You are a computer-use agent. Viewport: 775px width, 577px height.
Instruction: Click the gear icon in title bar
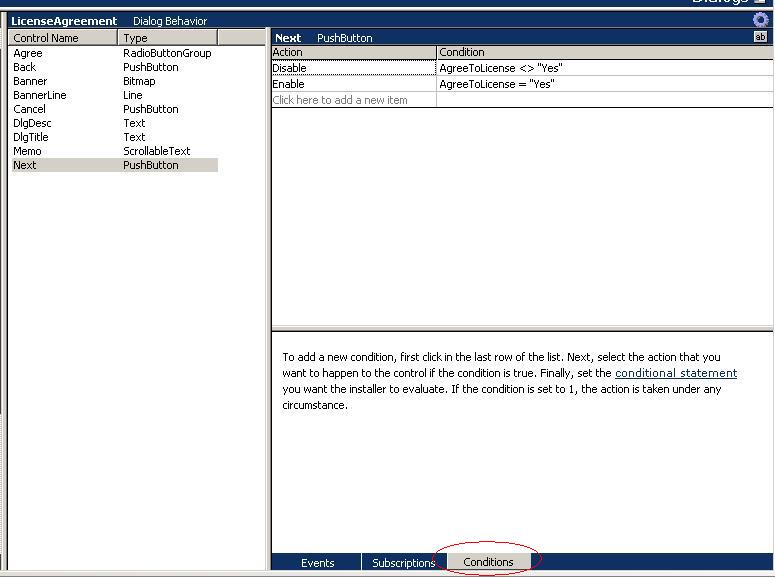760,20
